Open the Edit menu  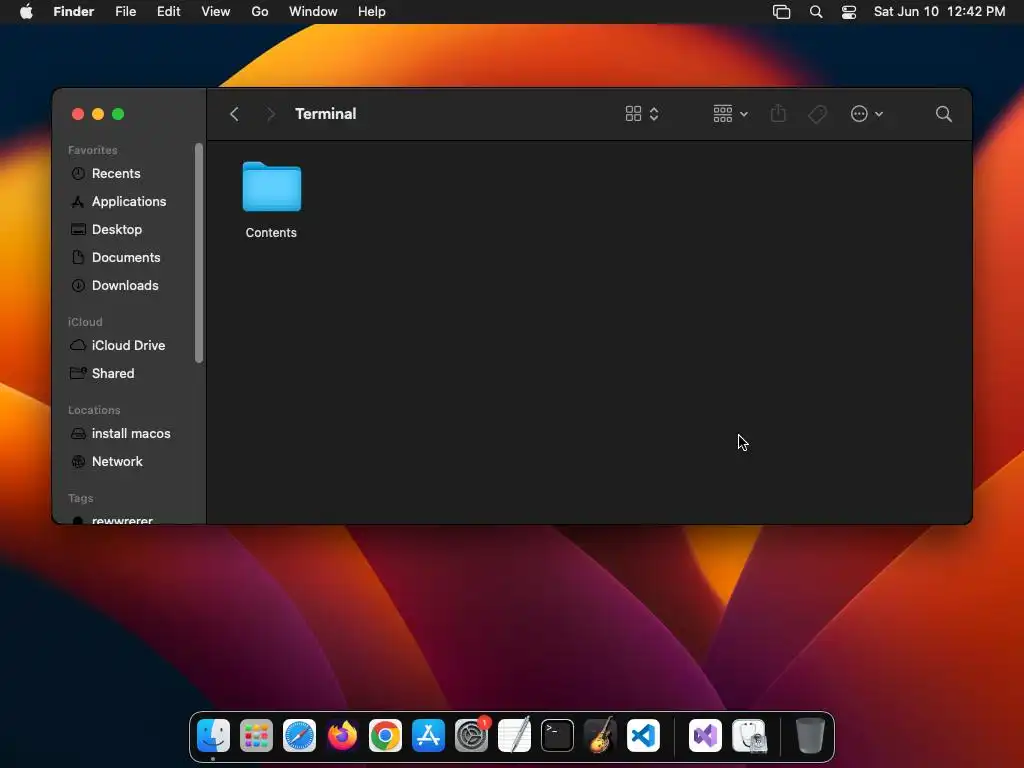coord(168,12)
